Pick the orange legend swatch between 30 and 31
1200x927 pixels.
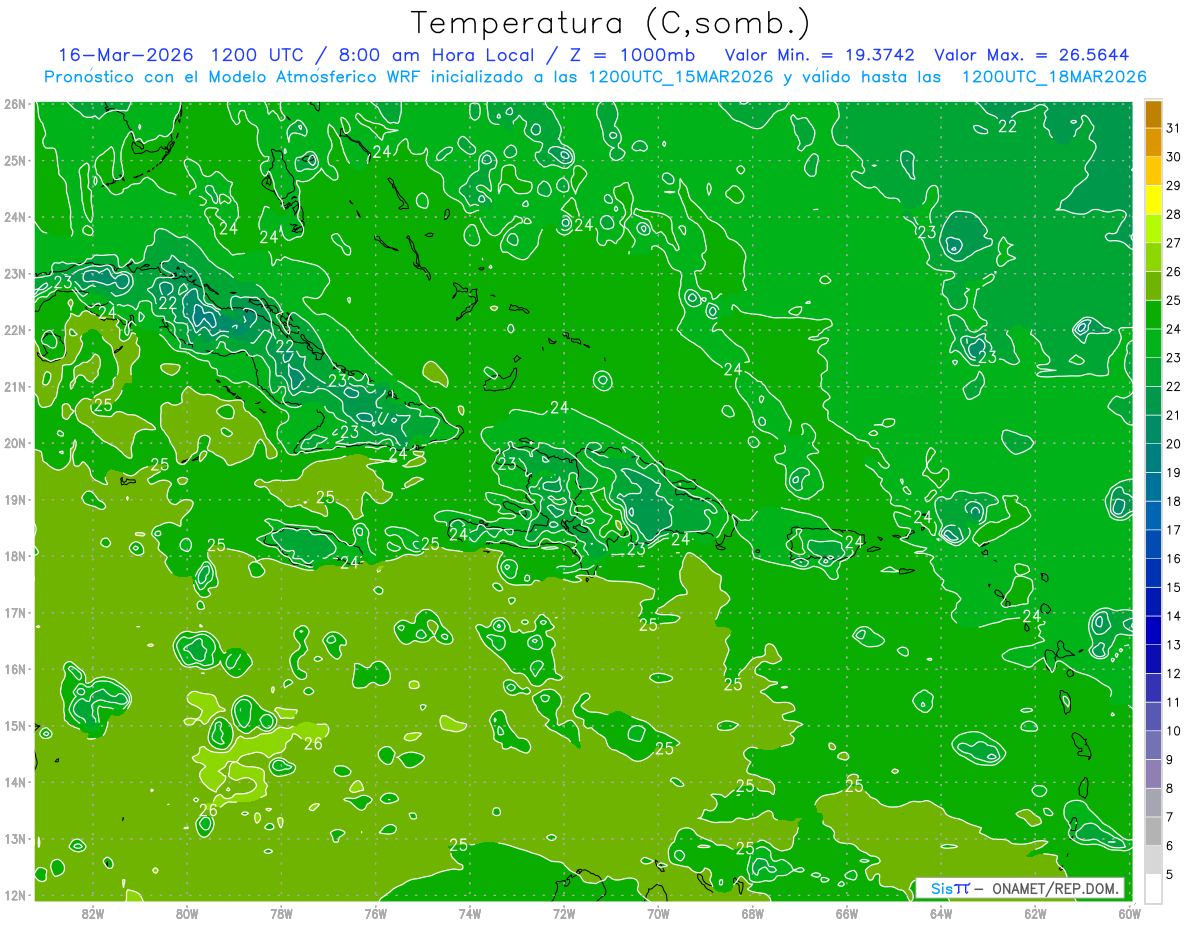tap(1153, 143)
